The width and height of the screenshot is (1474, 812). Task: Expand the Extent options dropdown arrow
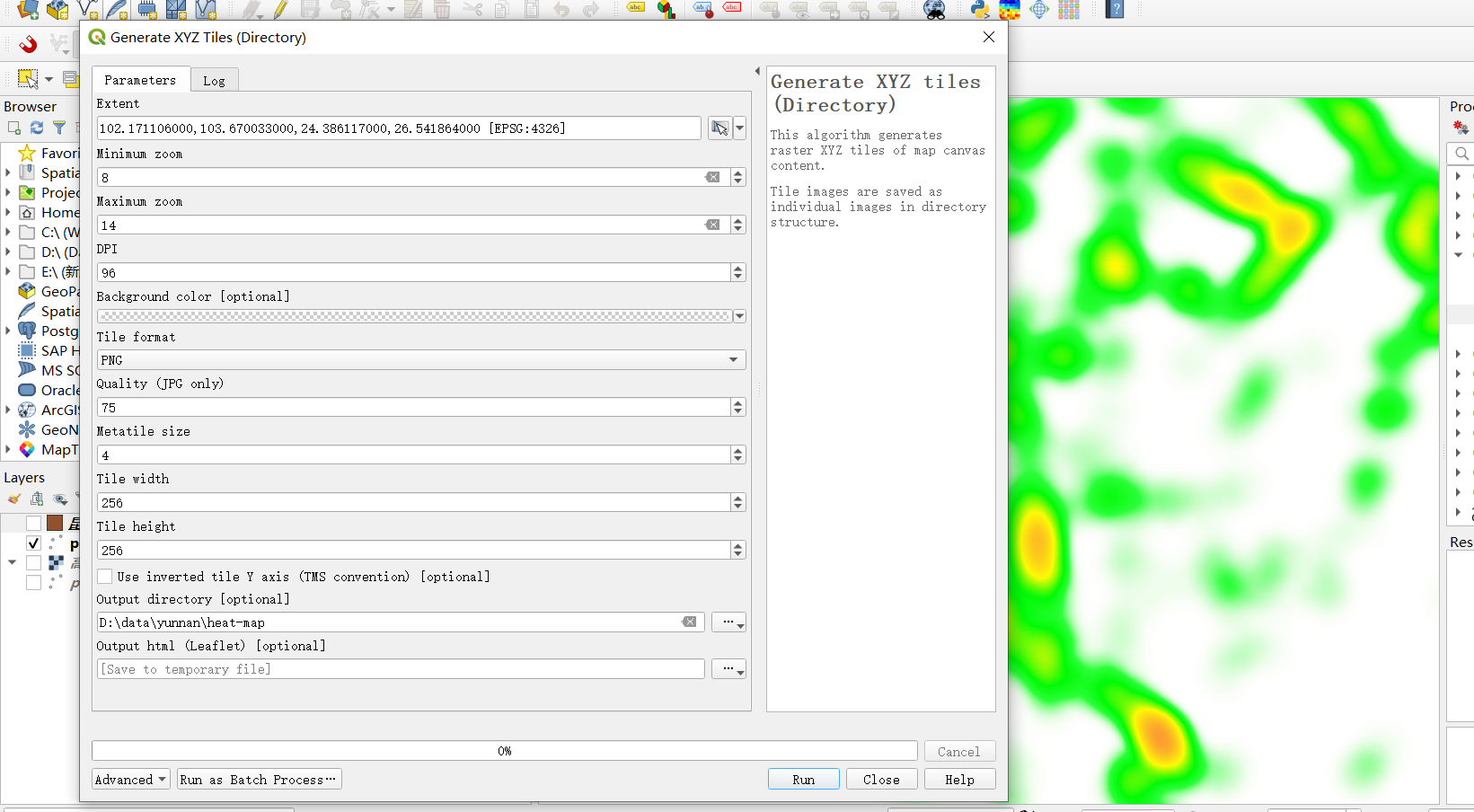pyautogui.click(x=739, y=128)
